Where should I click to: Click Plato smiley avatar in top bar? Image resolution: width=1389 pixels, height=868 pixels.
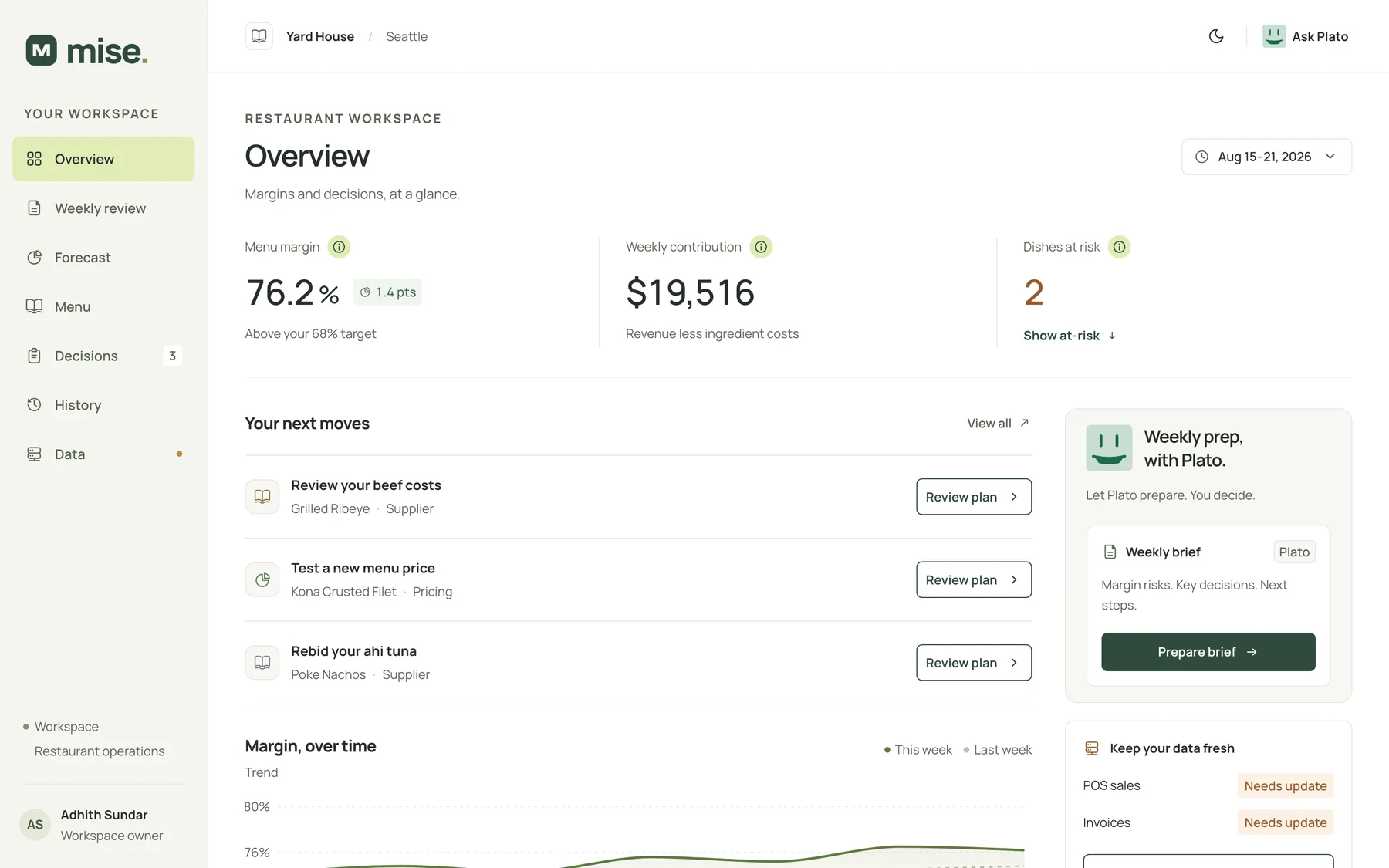[x=1274, y=36]
